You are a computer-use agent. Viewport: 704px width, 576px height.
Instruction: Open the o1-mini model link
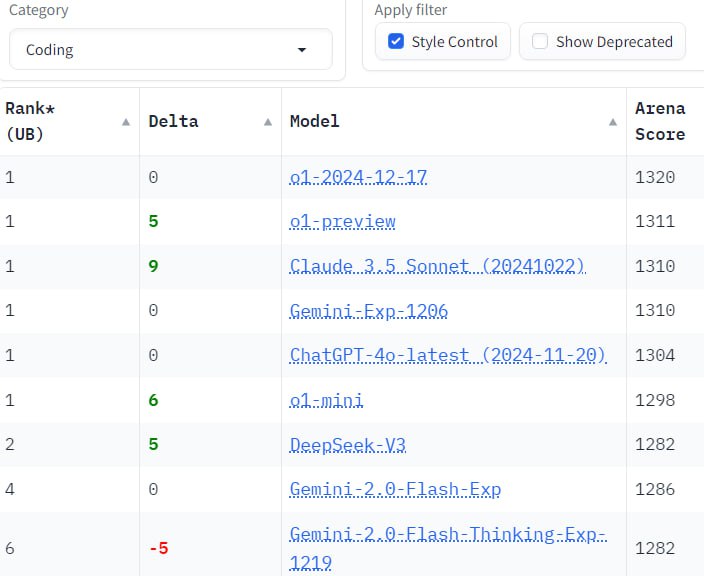[x=326, y=400]
